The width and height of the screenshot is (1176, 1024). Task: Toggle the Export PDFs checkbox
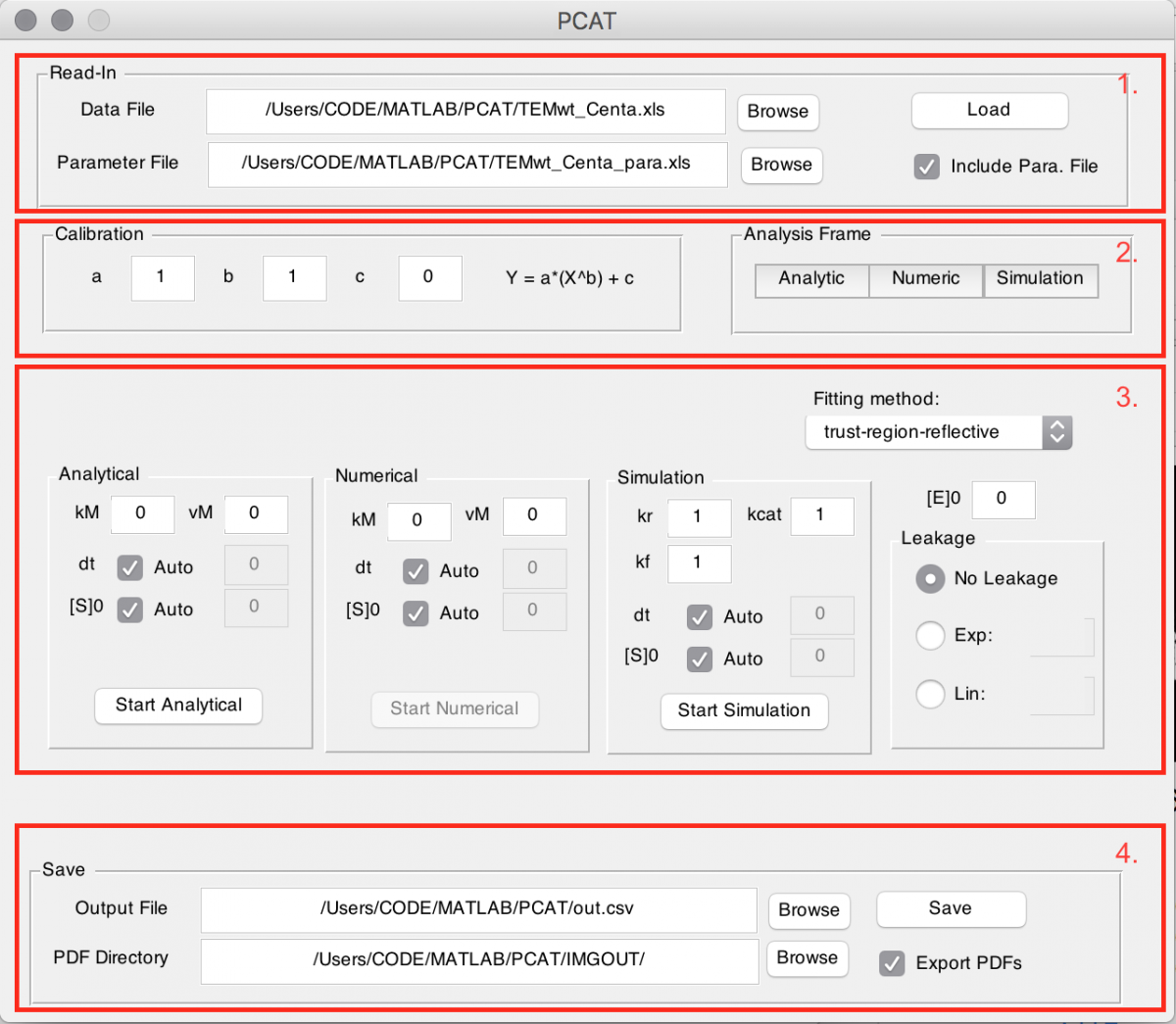click(892, 963)
